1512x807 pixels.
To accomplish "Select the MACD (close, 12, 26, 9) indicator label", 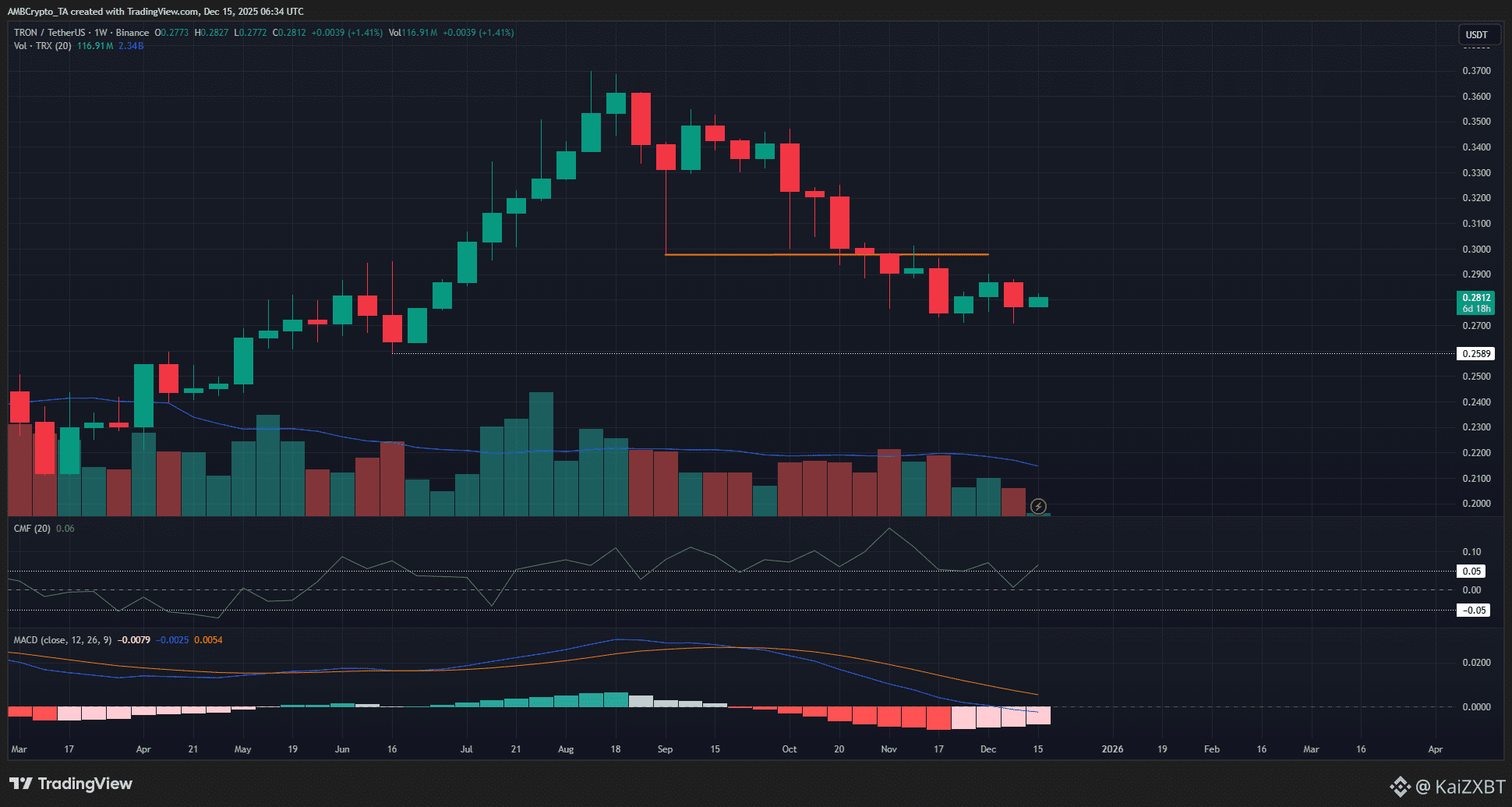I will pos(61,639).
